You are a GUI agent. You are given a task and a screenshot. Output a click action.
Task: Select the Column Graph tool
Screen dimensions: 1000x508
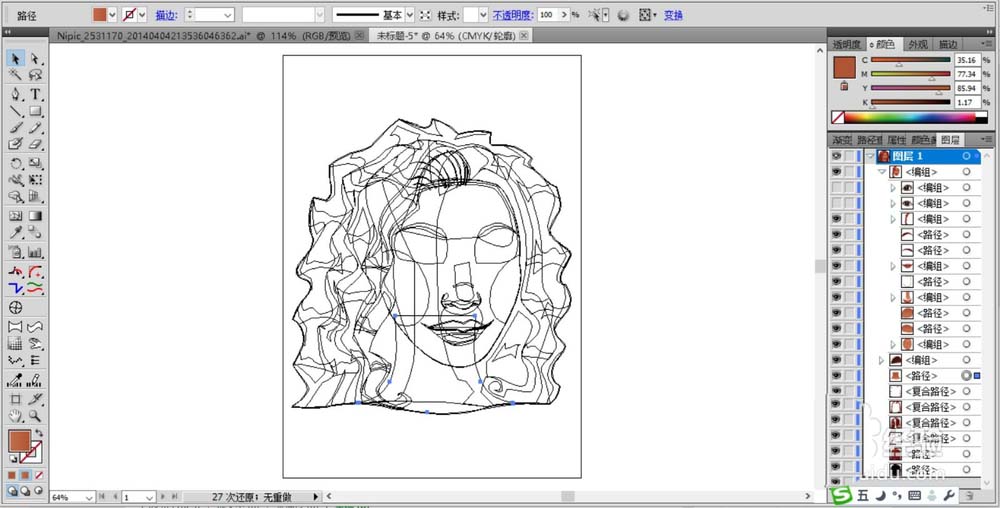36,253
